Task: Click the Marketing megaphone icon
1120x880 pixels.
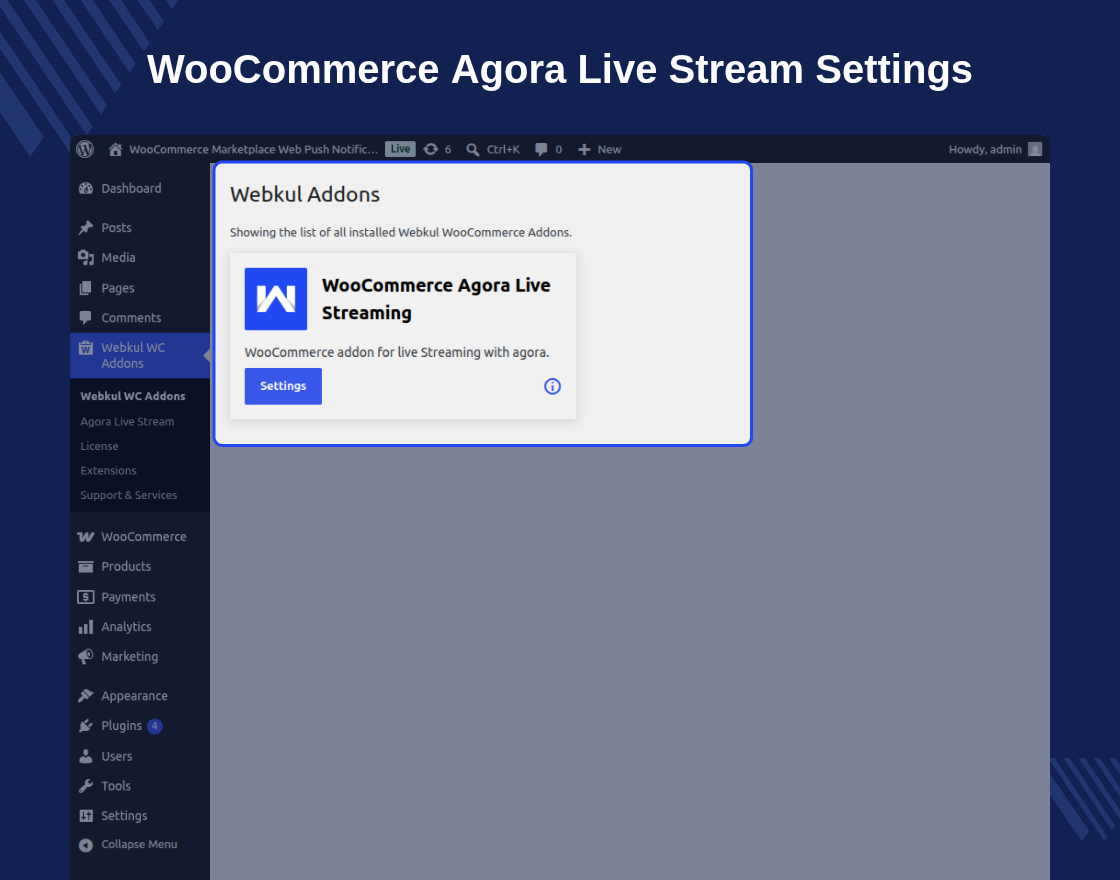Action: click(x=86, y=656)
